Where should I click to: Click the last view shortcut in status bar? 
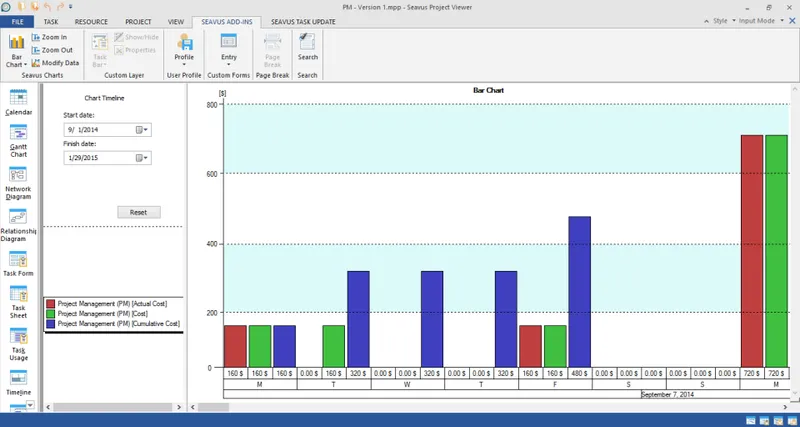click(792, 420)
